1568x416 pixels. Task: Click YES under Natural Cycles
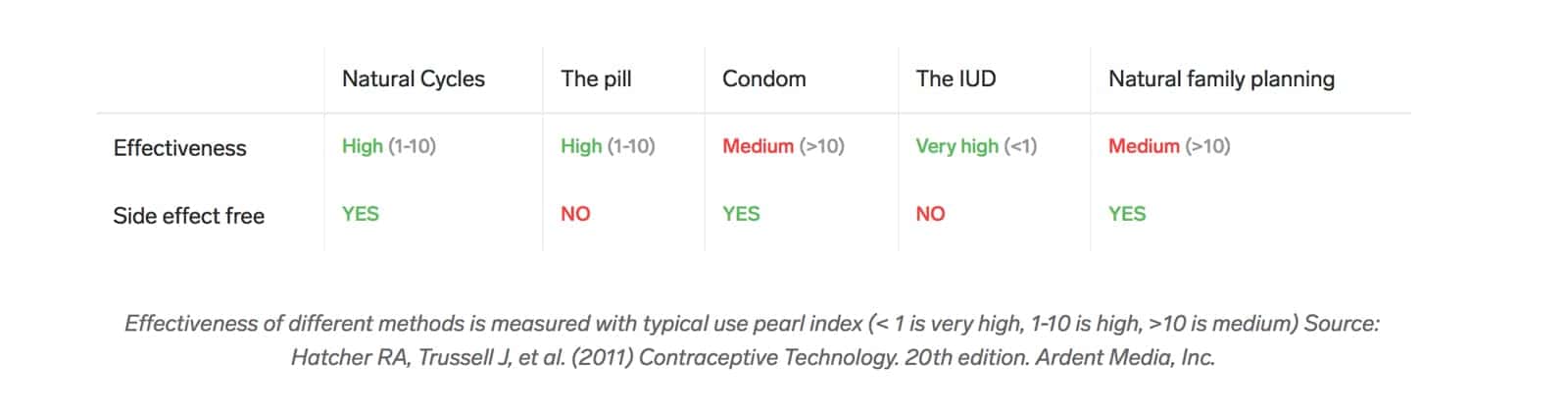coord(360,214)
